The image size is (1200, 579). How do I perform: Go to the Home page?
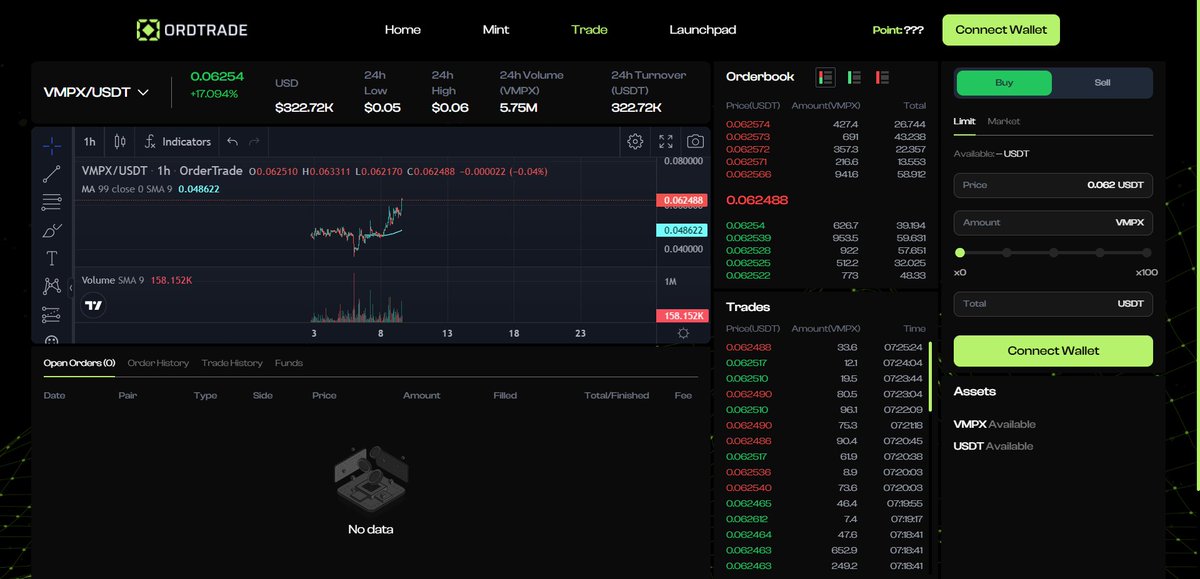point(403,30)
